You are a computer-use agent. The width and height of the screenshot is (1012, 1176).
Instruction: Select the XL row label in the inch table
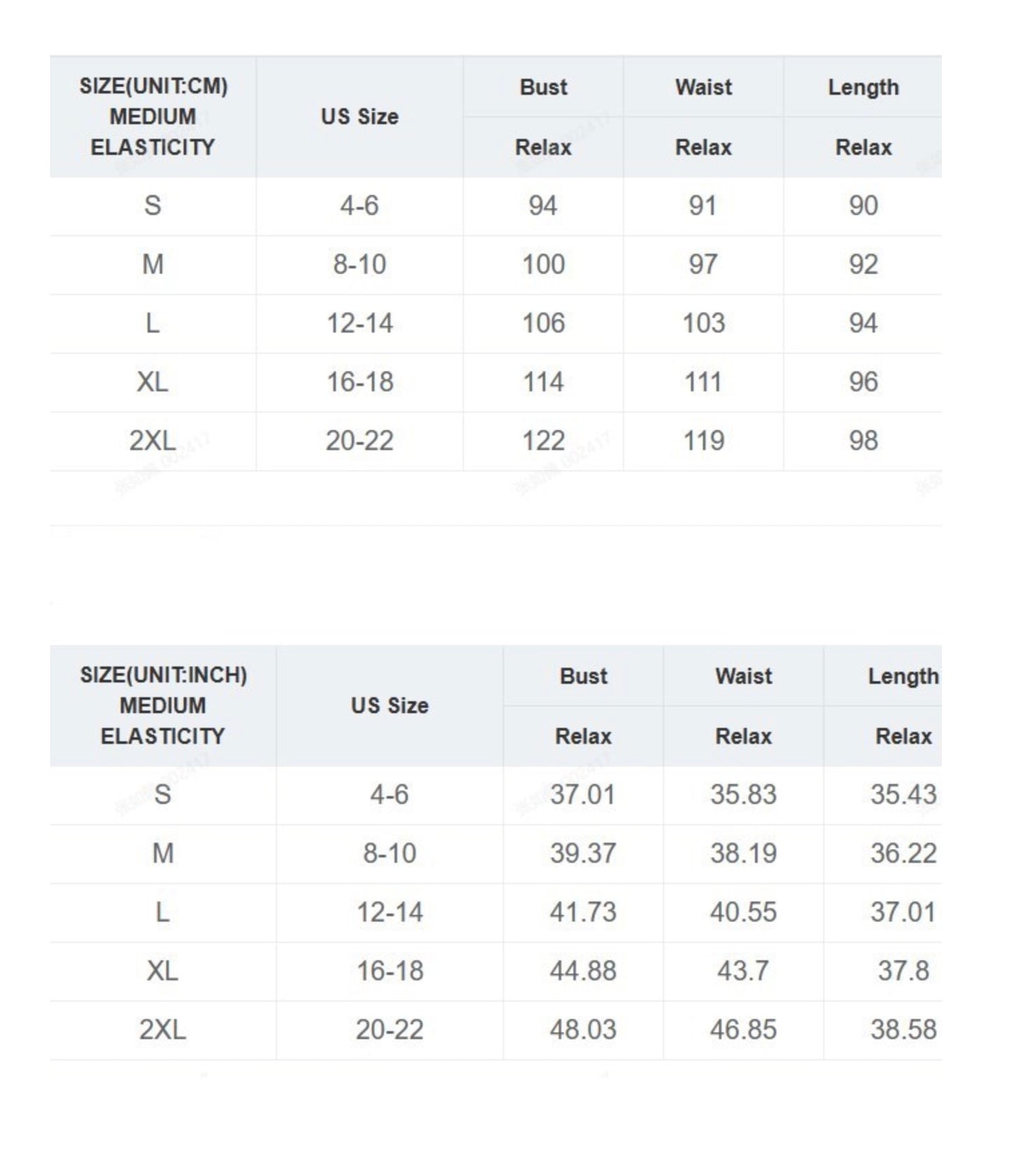click(x=162, y=971)
